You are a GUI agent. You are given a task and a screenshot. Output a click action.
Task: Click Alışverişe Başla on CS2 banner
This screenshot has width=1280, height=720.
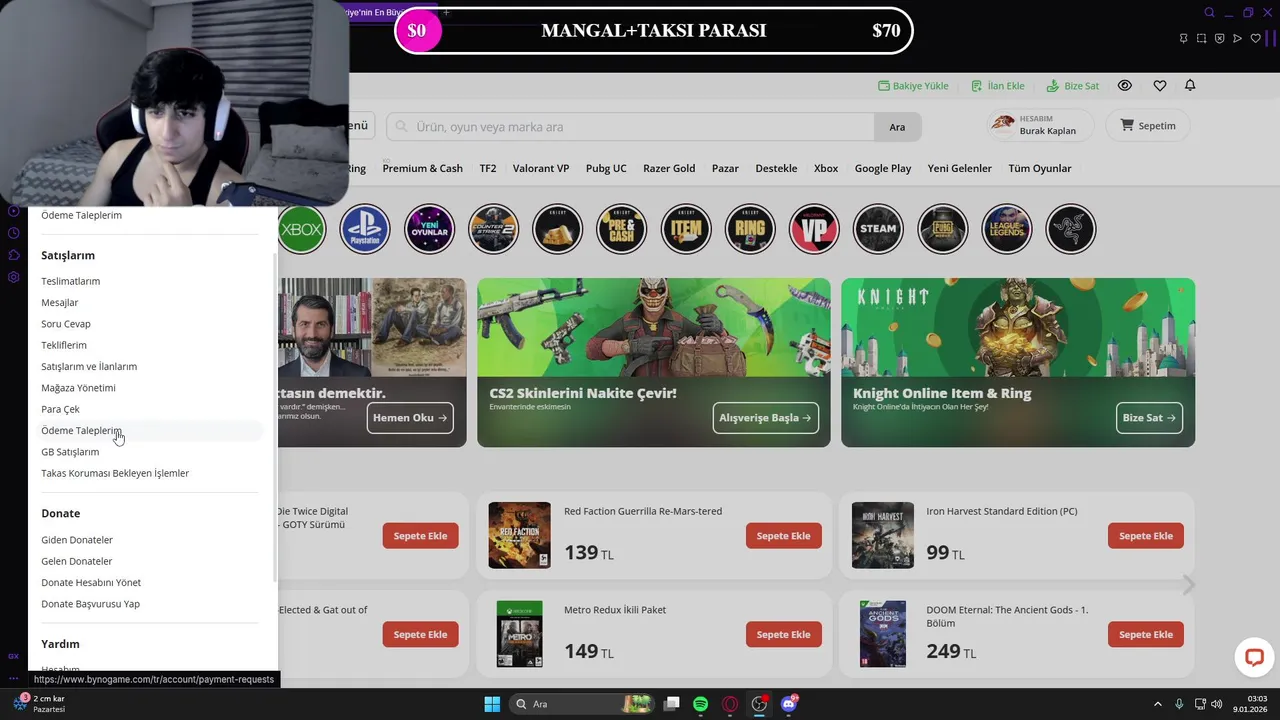[x=765, y=418]
